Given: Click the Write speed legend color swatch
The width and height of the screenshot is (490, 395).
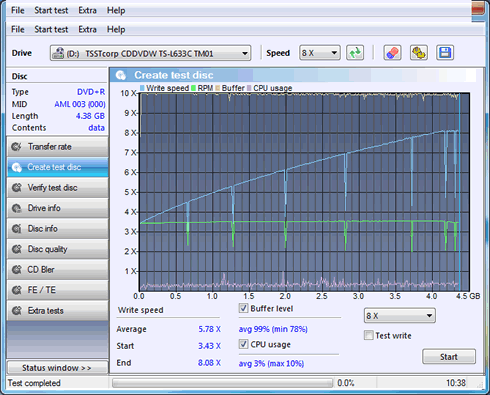Looking at the screenshot, I should (142, 88).
